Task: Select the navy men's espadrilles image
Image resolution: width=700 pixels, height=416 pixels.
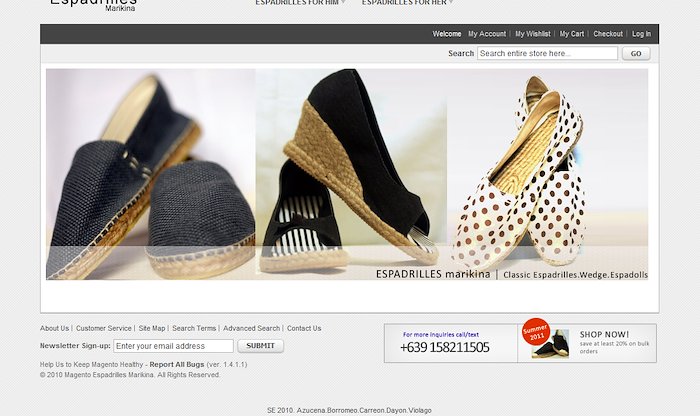Action: [x=151, y=174]
